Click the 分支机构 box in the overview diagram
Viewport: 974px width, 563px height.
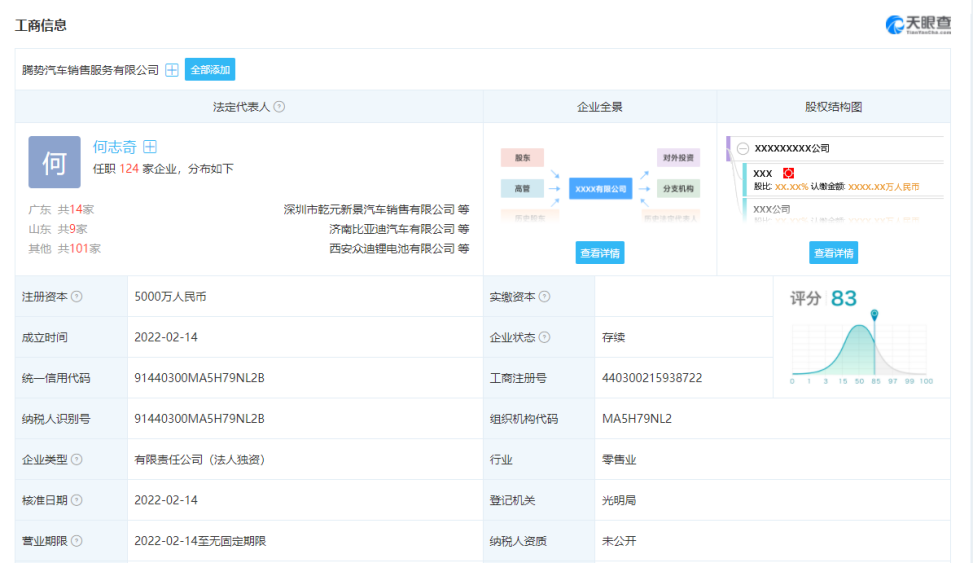tap(678, 189)
